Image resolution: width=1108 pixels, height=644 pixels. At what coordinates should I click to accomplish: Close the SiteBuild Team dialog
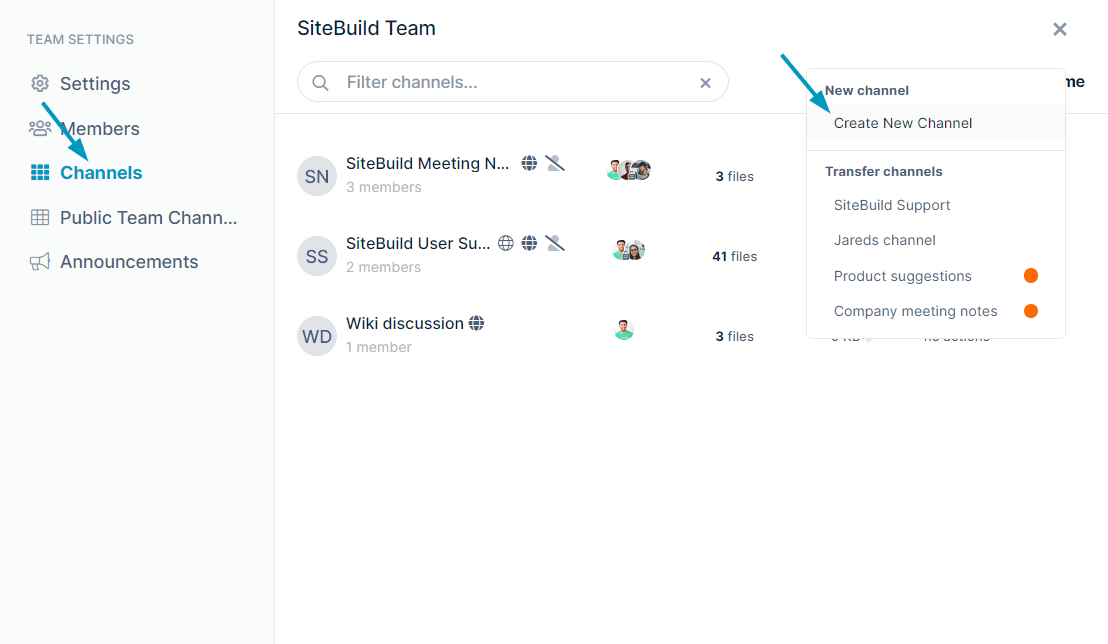1060,29
